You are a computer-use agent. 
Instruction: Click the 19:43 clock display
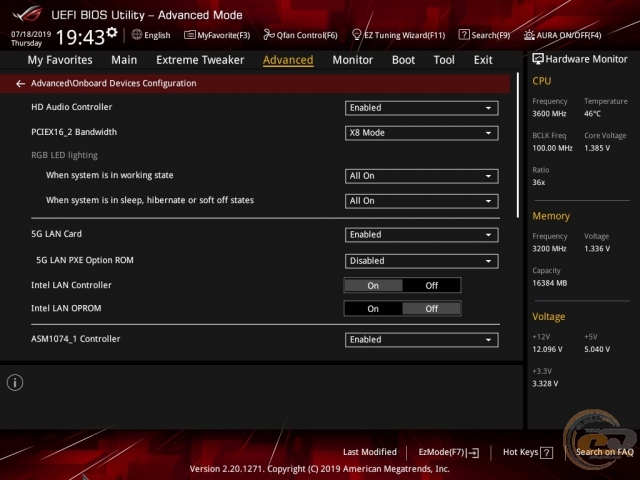click(80, 37)
